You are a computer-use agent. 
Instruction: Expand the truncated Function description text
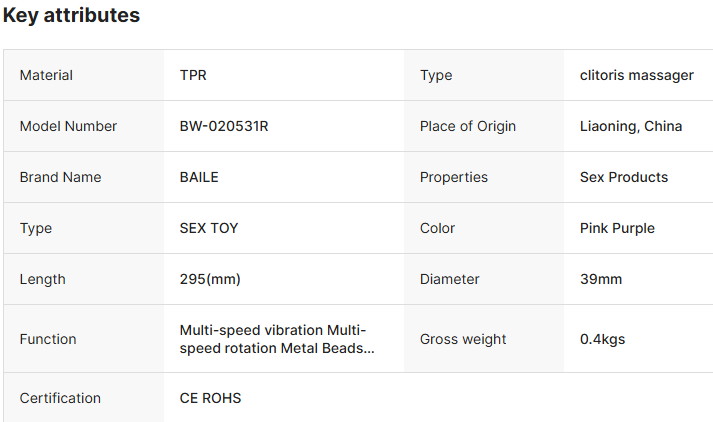[277, 339]
